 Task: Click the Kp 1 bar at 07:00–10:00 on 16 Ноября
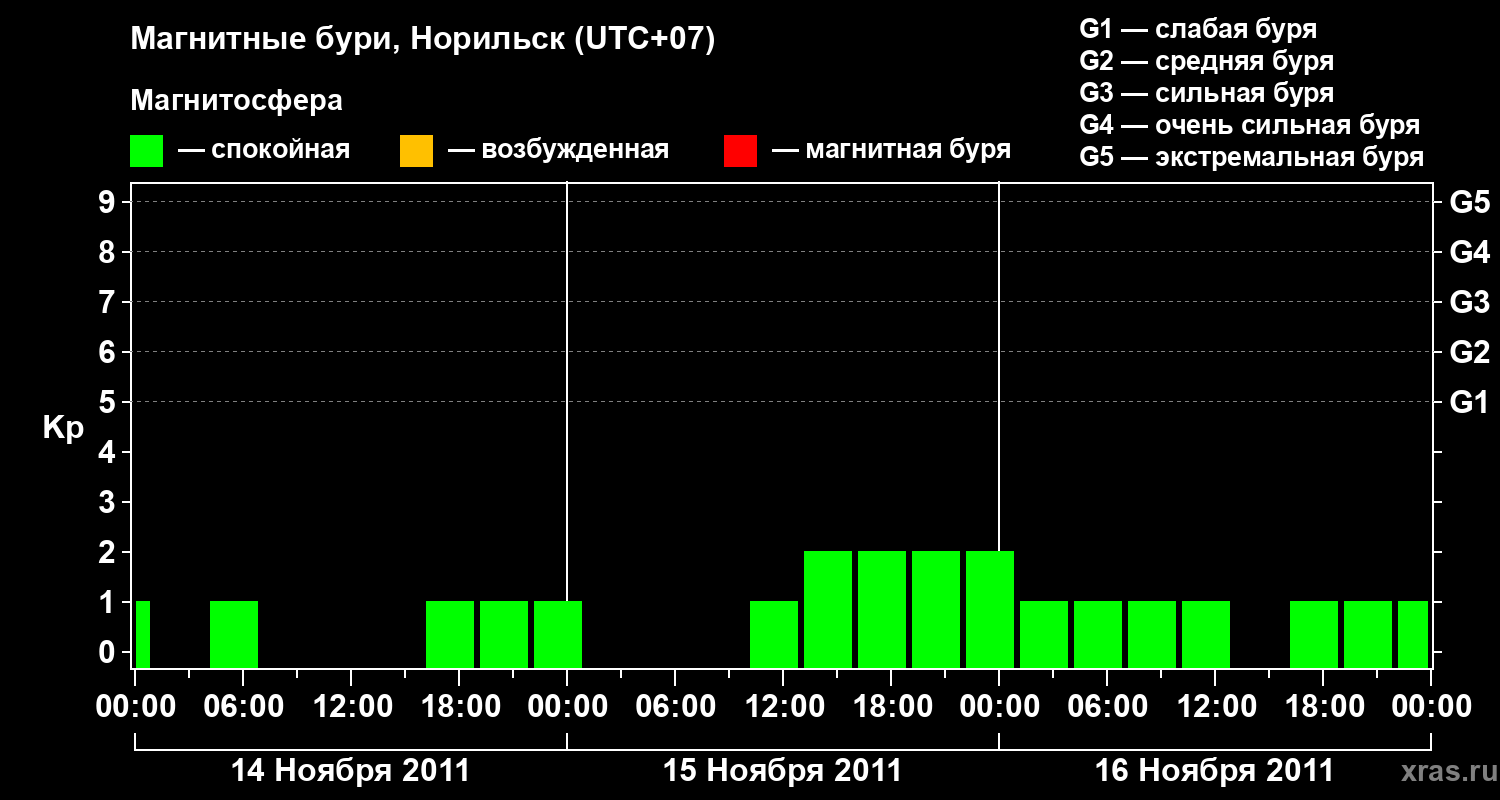click(1152, 634)
